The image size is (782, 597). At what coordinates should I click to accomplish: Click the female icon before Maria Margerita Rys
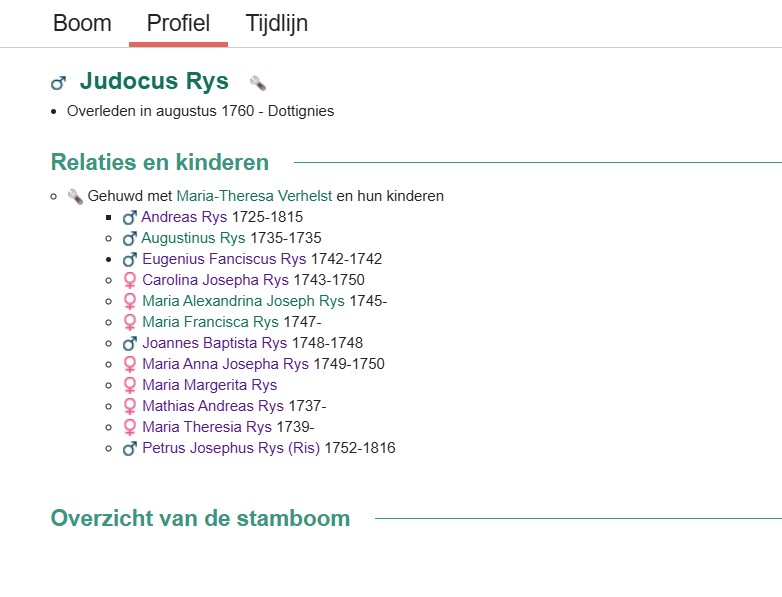[129, 385]
